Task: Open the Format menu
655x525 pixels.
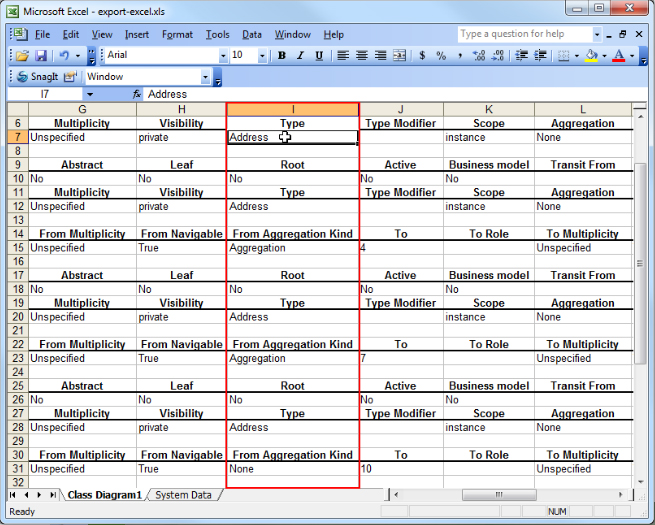Action: (177, 35)
